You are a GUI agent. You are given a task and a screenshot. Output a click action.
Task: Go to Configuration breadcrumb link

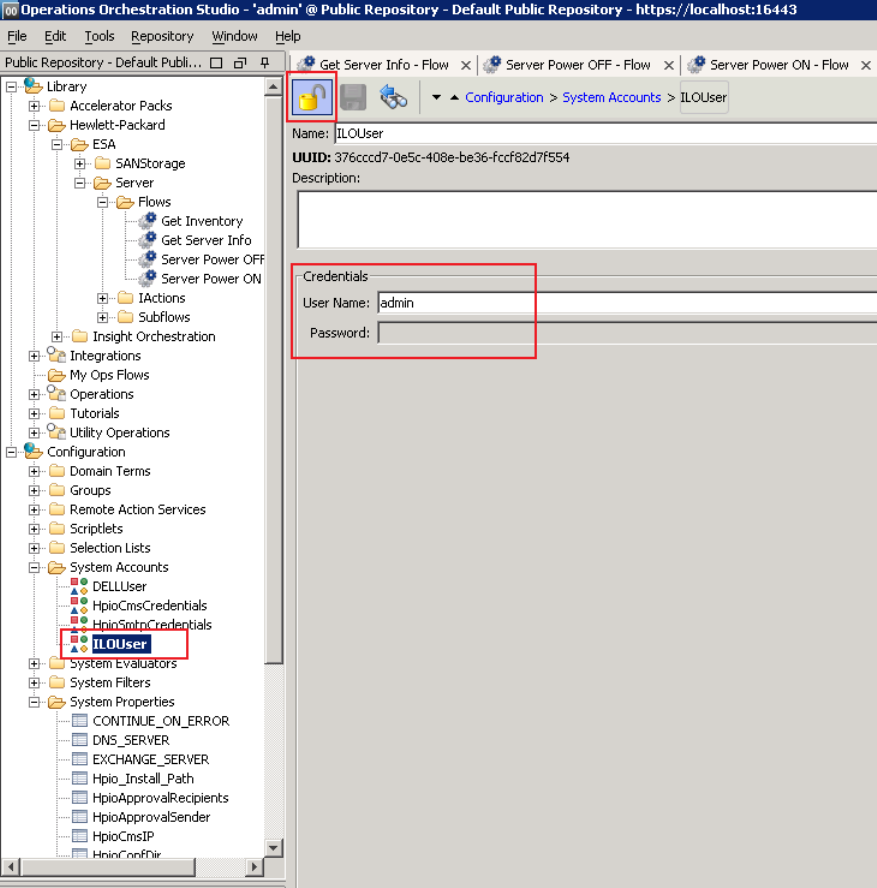[504, 98]
